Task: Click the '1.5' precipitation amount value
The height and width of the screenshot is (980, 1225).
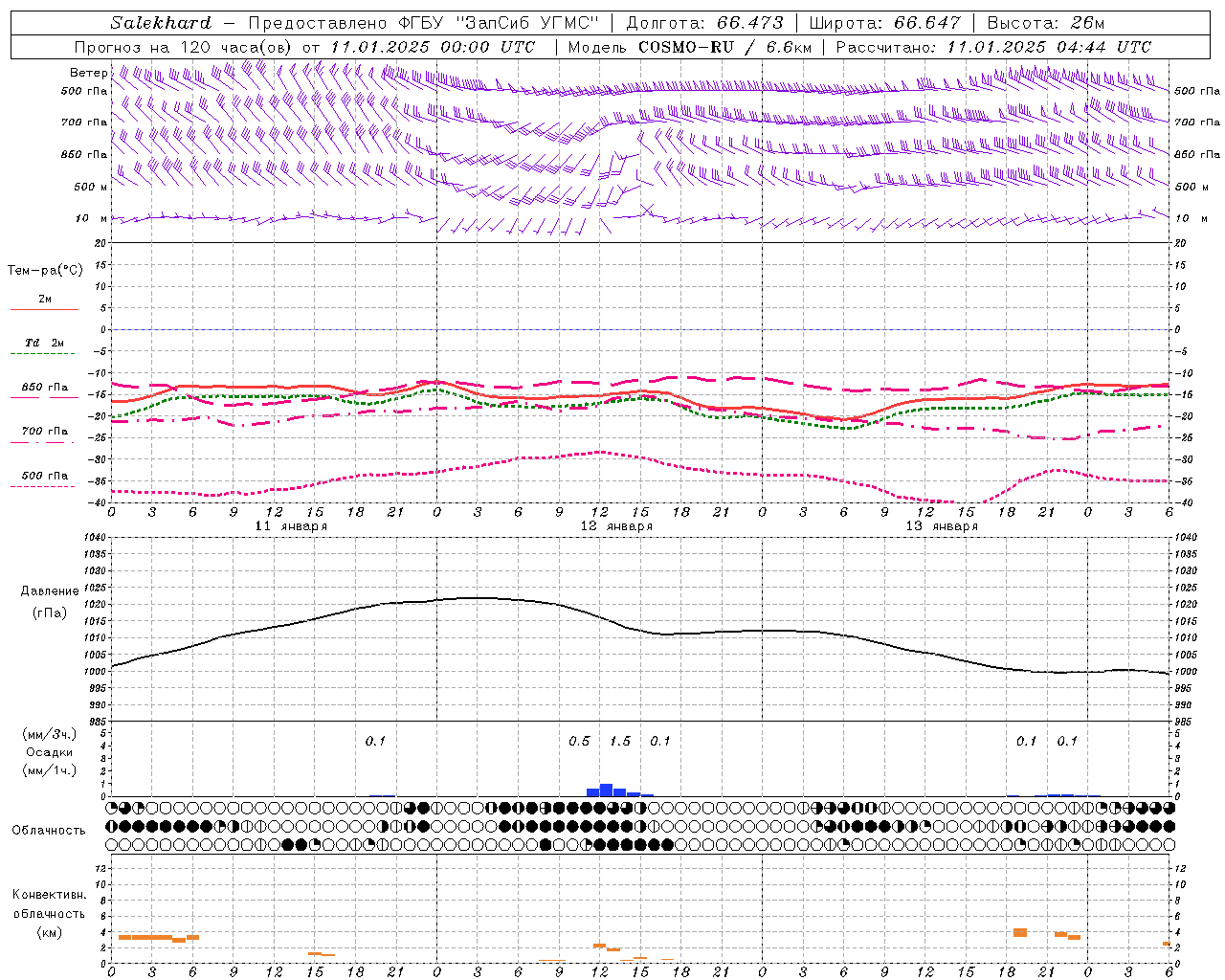Action: point(620,741)
